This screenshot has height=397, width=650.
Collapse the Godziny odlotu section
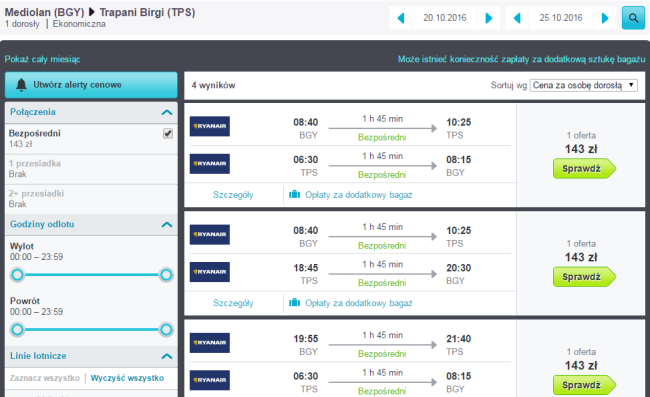tap(167, 225)
